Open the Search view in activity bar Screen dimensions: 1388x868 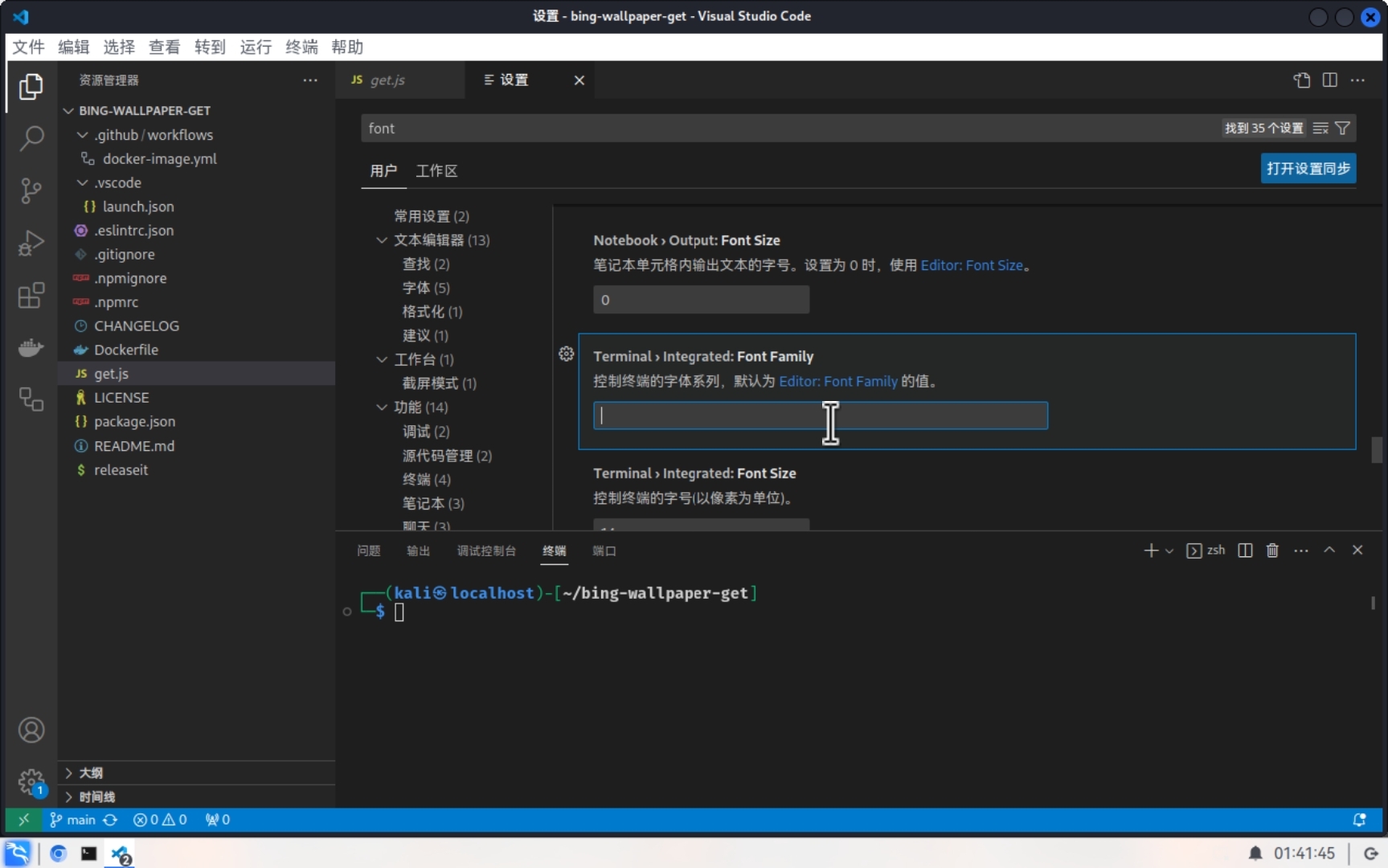tap(31, 138)
